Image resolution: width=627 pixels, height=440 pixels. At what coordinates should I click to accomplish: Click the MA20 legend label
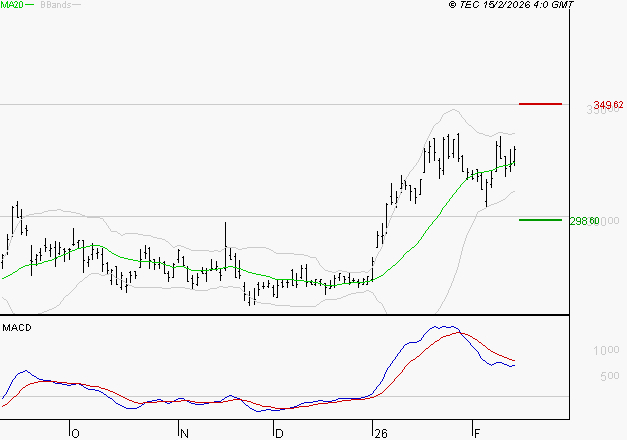(x=12, y=5)
